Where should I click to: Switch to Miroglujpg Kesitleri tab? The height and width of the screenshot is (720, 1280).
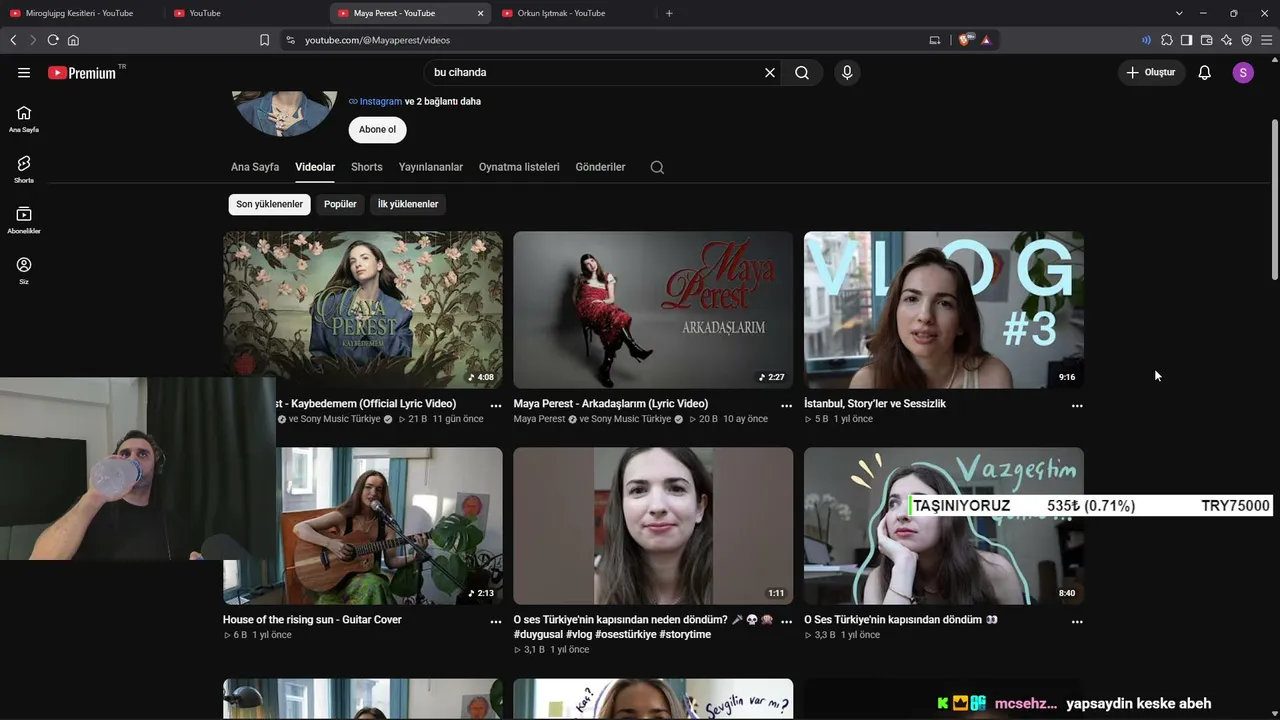pos(82,13)
